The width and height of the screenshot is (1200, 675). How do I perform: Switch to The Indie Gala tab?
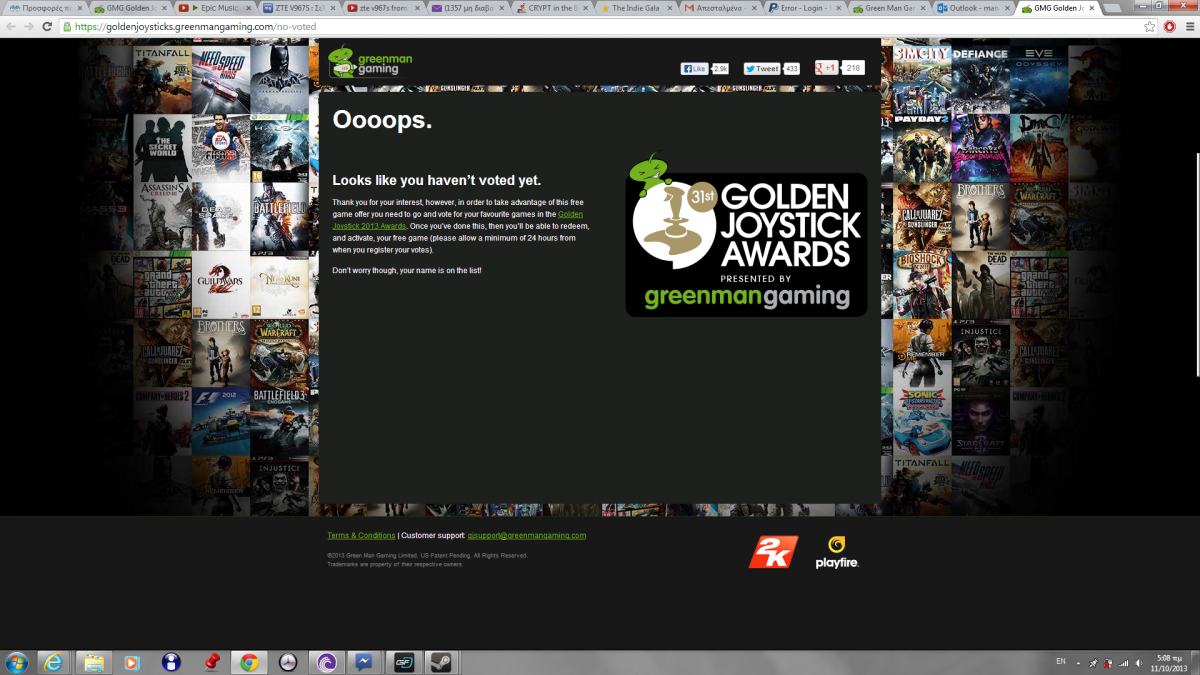click(636, 8)
